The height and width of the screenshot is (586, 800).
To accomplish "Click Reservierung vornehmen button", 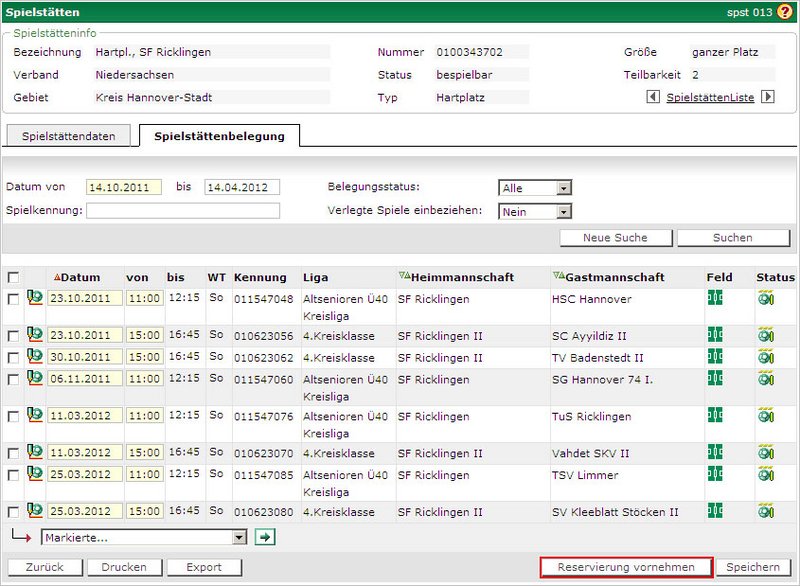I will pyautogui.click(x=626, y=567).
